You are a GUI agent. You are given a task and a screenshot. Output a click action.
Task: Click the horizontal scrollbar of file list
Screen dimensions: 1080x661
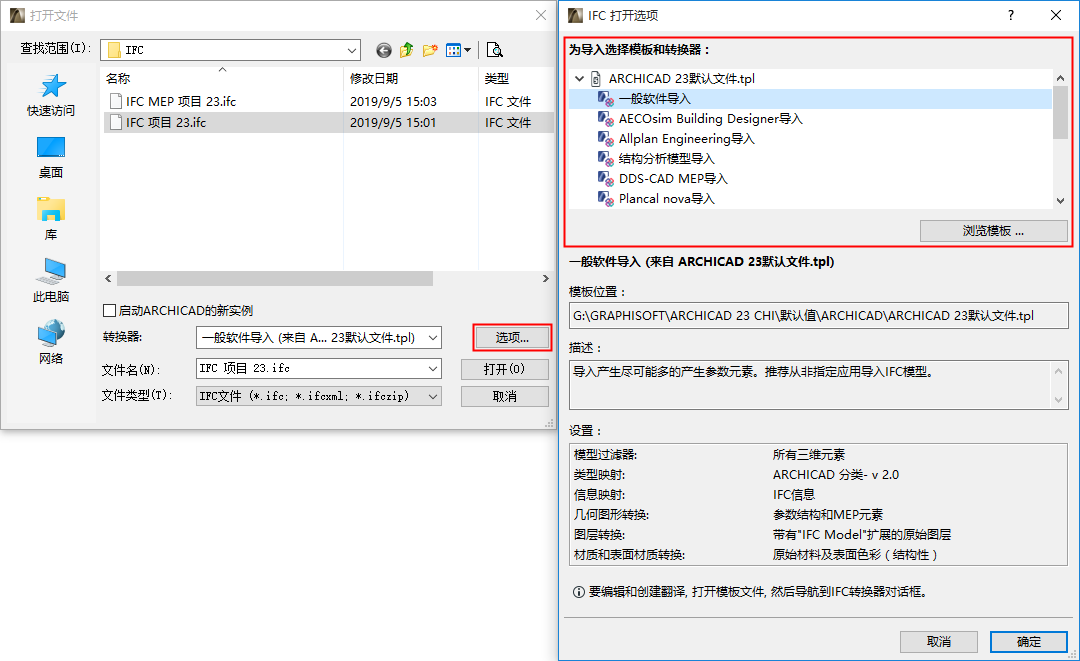[x=275, y=279]
